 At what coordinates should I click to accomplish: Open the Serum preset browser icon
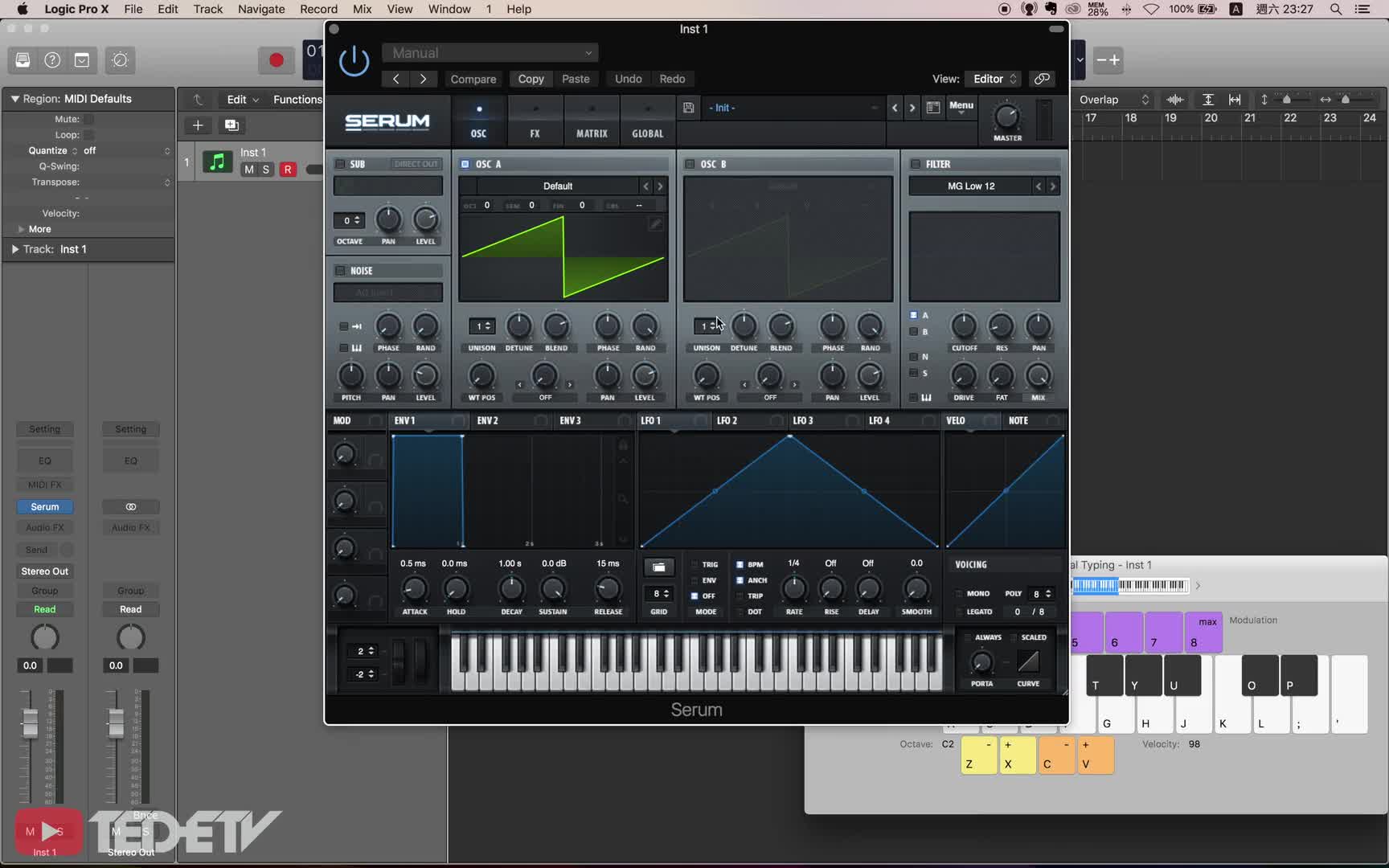pos(932,108)
